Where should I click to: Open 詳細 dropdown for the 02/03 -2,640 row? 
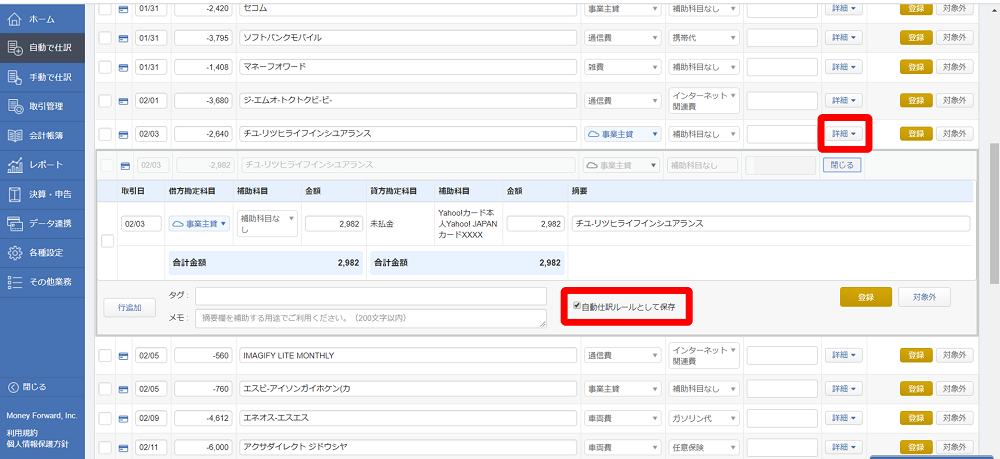(x=840, y=134)
